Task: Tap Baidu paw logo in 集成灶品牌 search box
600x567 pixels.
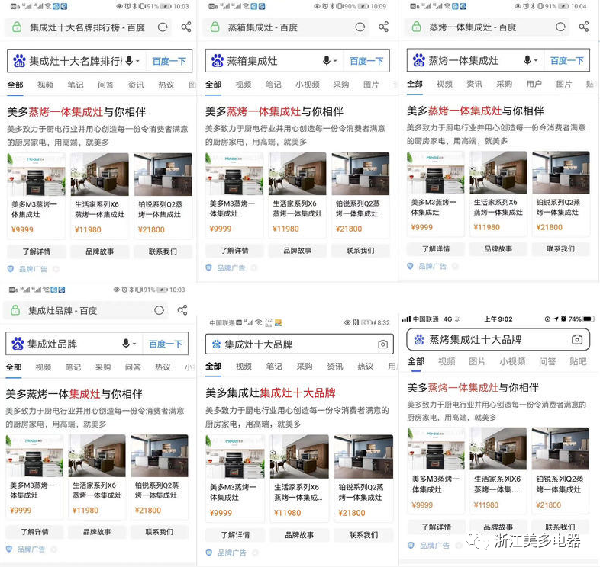Action: click(x=18, y=344)
